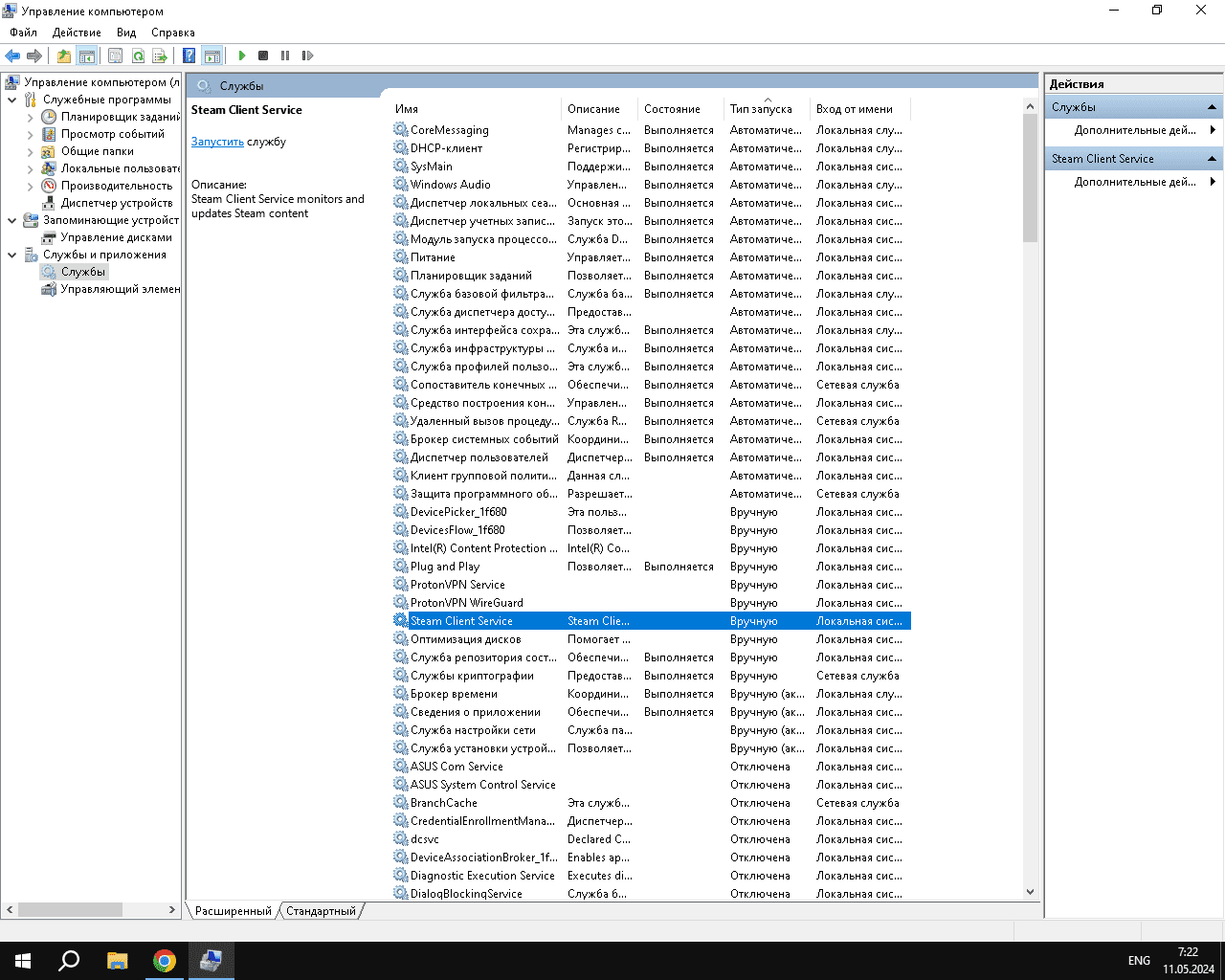Select the Службы криптографии service row

651,676
